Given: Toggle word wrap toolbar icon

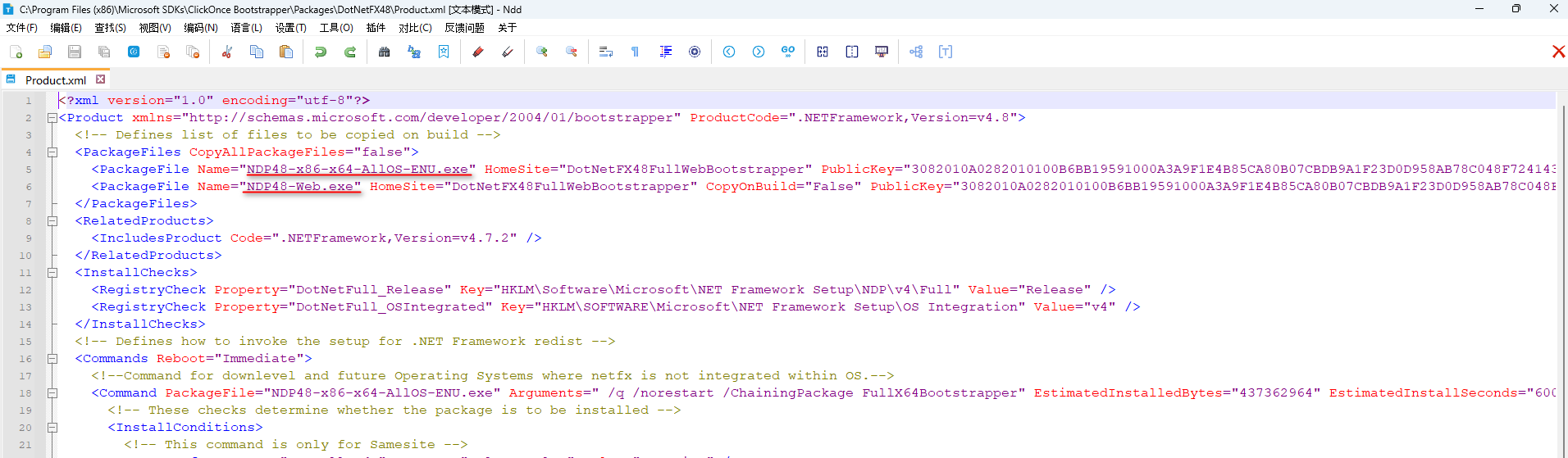Looking at the screenshot, I should tap(606, 52).
